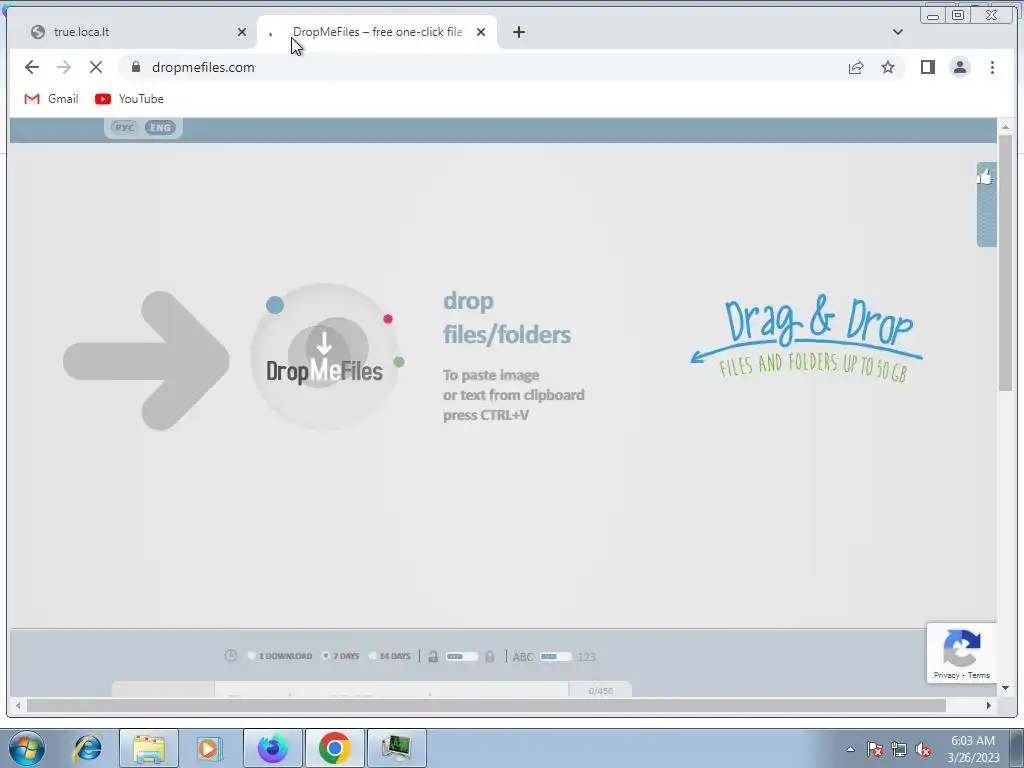Toggle the password lock switch
The width and height of the screenshot is (1024, 768).
[462, 656]
